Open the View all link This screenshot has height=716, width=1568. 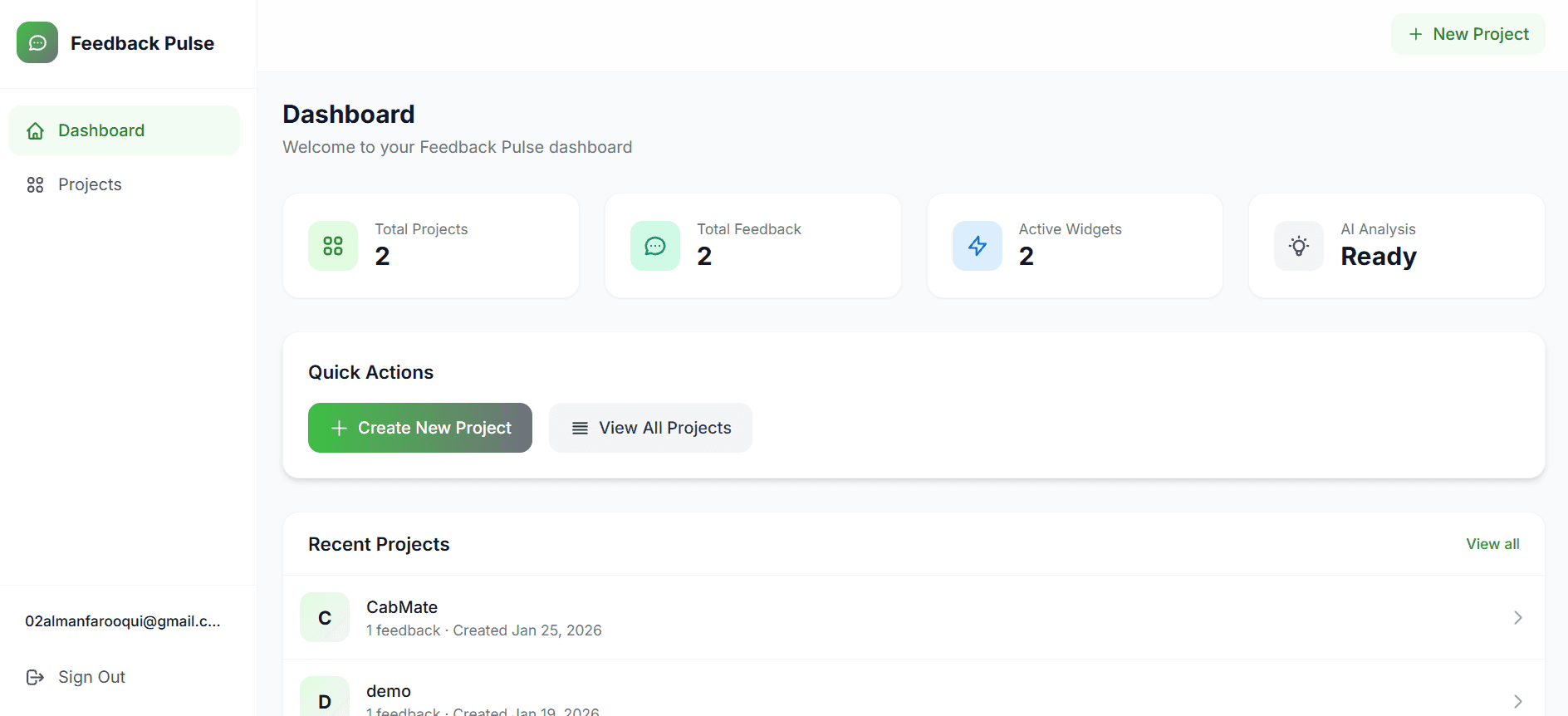[1492, 544]
